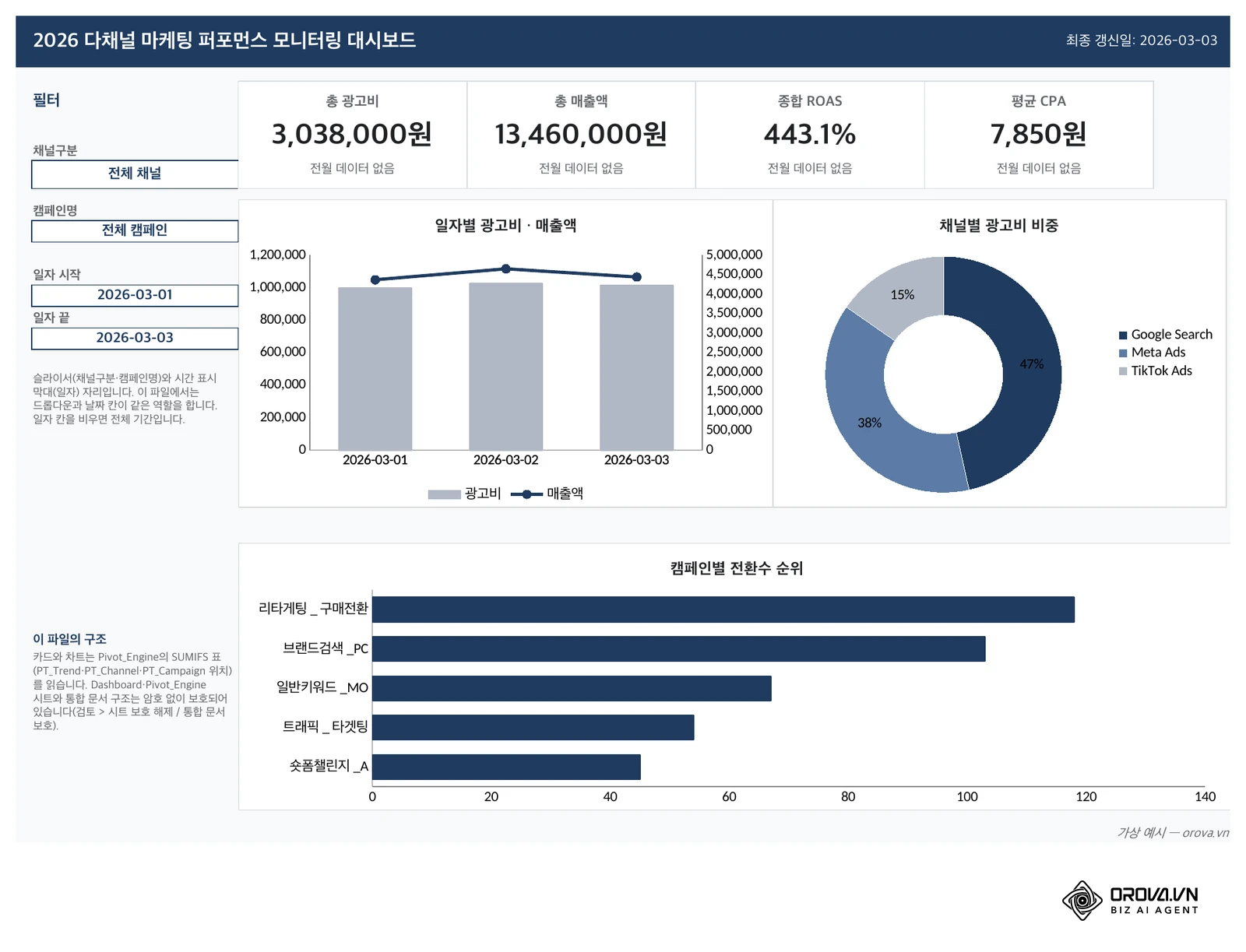Click the 일반키워드 _MO bar

(x=572, y=688)
